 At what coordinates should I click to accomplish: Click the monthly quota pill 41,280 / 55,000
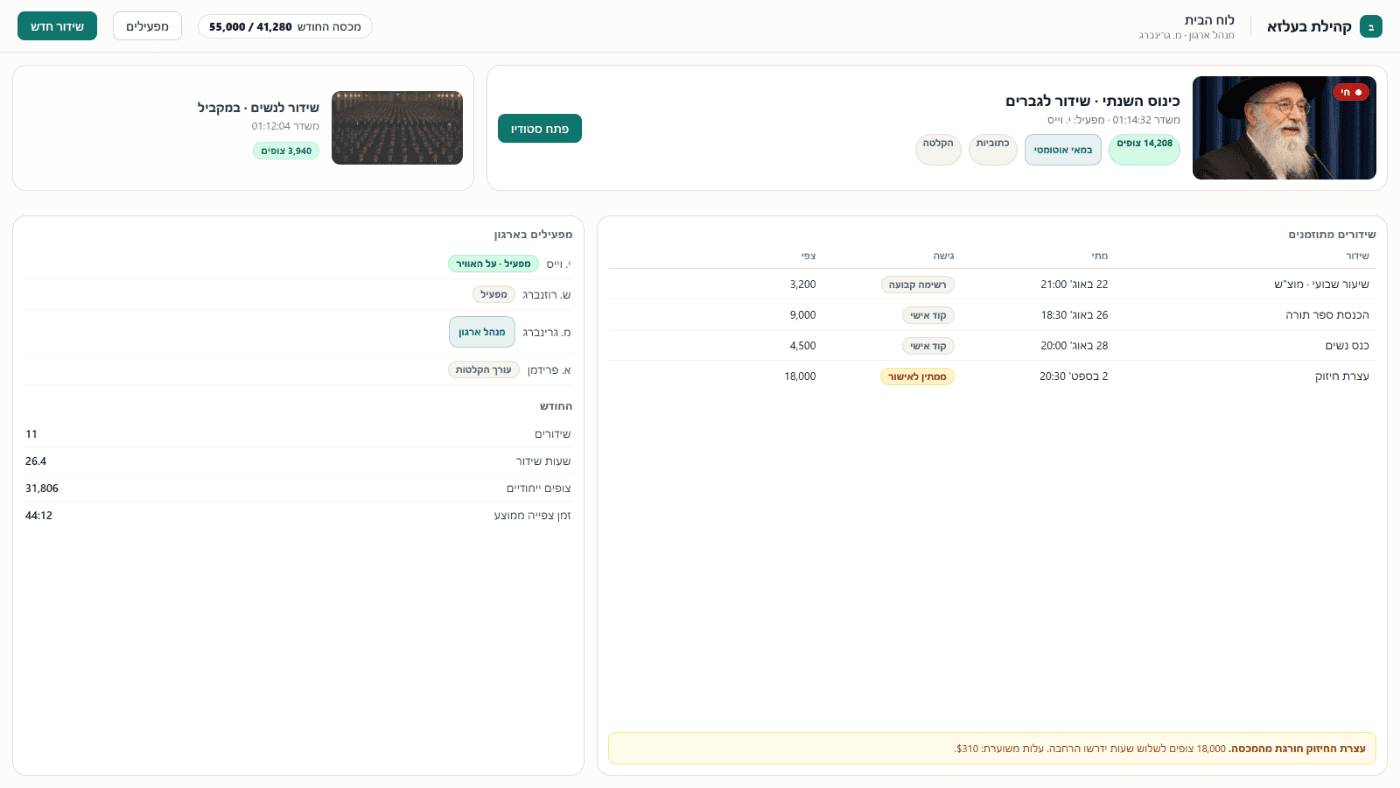click(x=285, y=26)
